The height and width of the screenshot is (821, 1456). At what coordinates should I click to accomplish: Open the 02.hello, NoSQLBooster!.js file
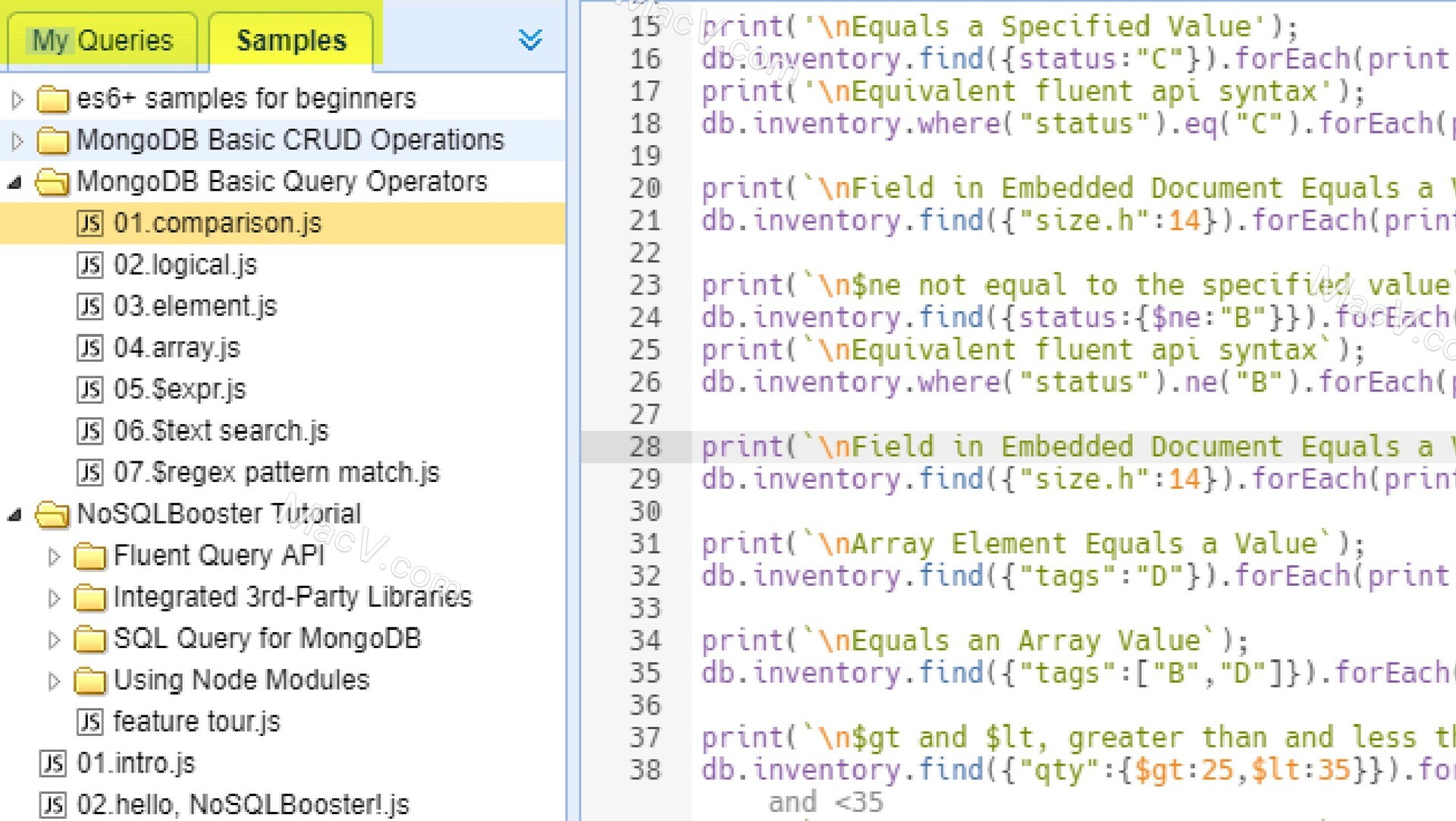click(243, 805)
